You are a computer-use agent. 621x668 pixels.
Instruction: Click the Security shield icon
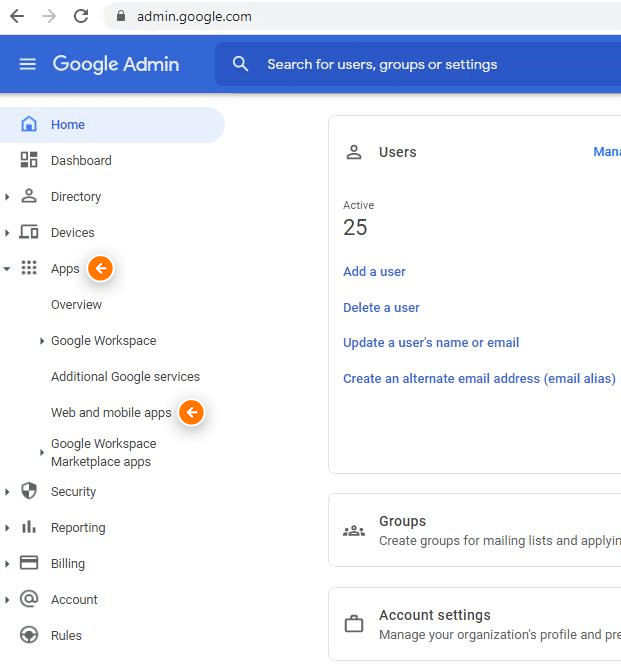coord(29,491)
